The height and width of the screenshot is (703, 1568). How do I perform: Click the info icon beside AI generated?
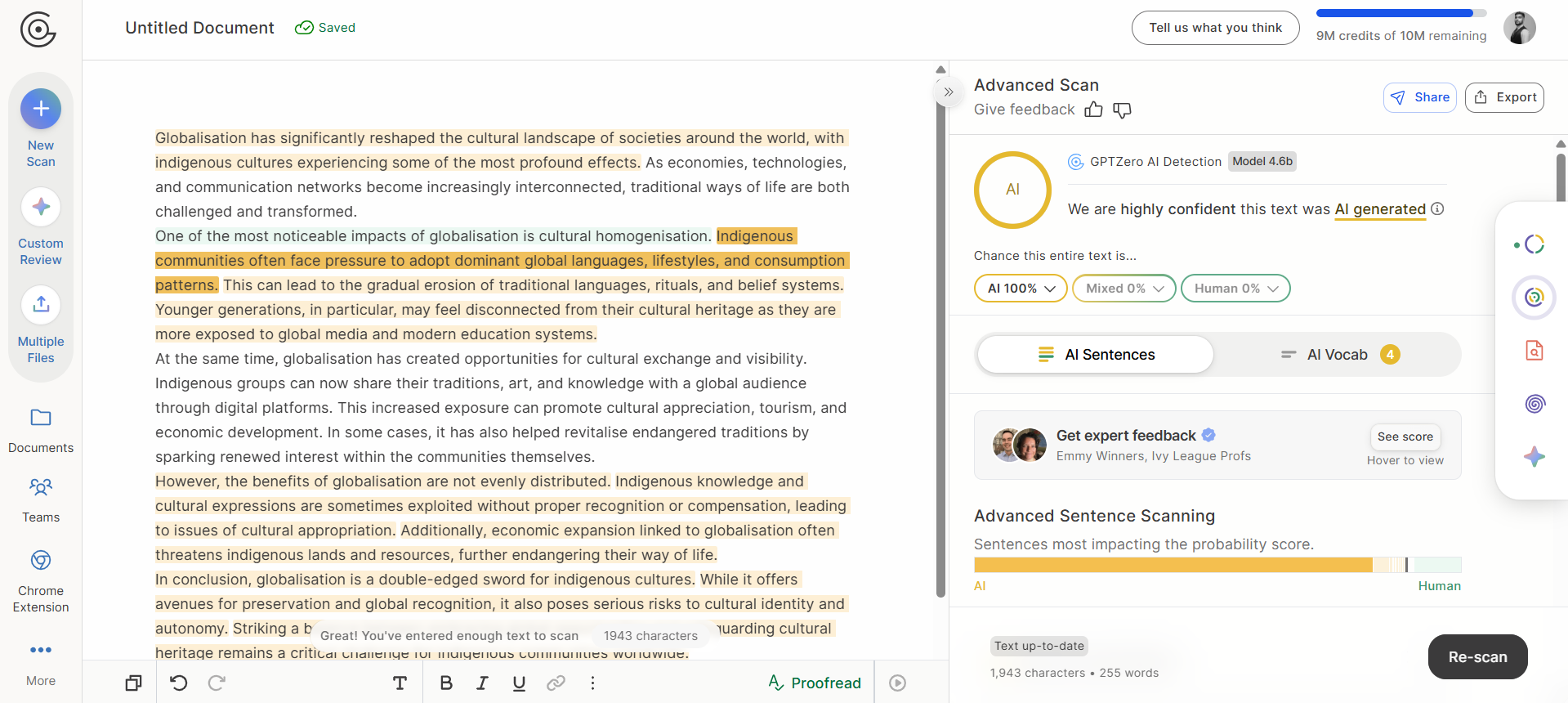(1437, 208)
